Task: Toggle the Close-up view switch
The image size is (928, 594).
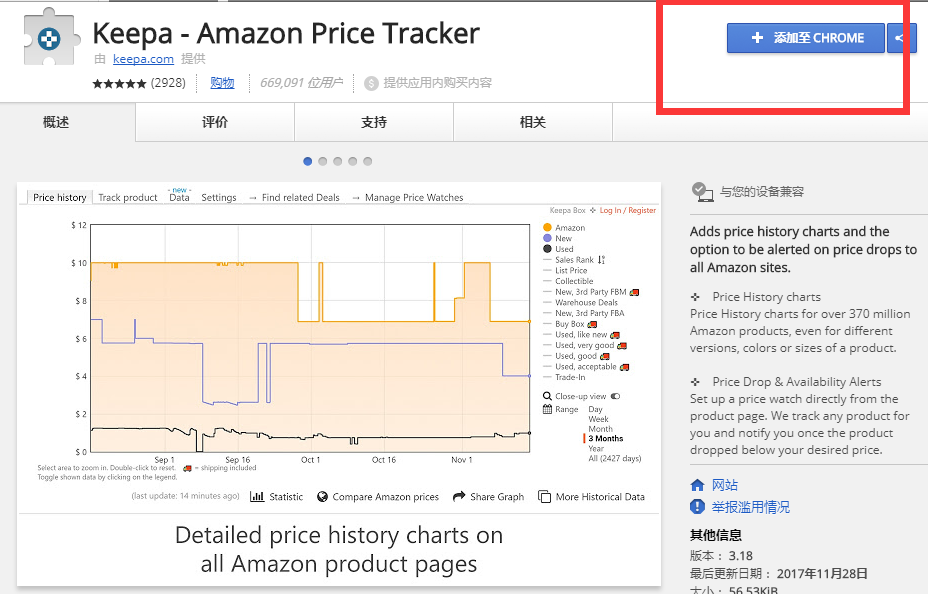Action: click(x=616, y=396)
